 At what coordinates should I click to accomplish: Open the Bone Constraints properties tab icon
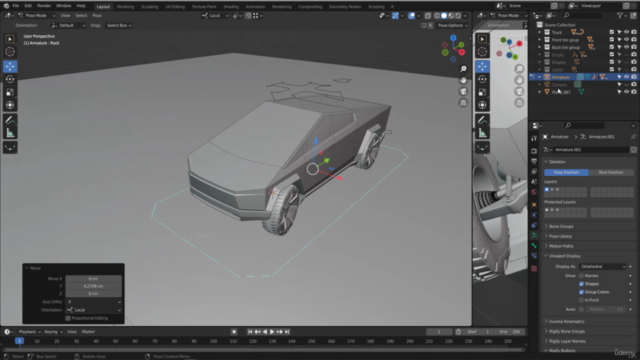point(534,256)
